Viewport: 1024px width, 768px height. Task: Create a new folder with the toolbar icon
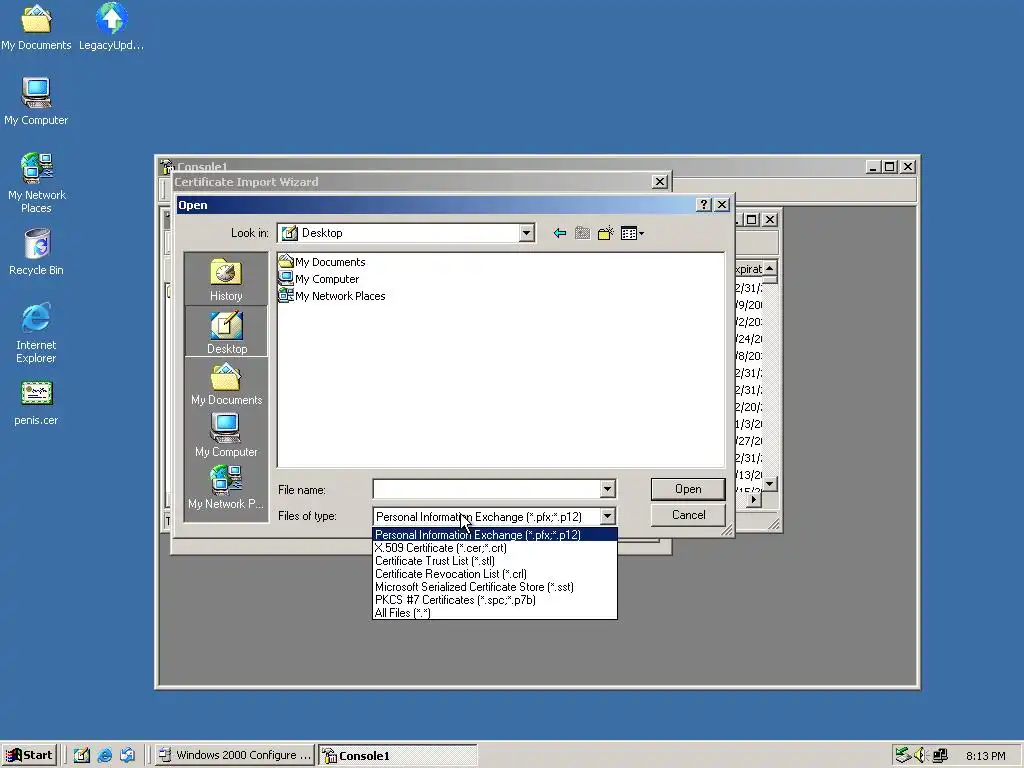pos(606,233)
